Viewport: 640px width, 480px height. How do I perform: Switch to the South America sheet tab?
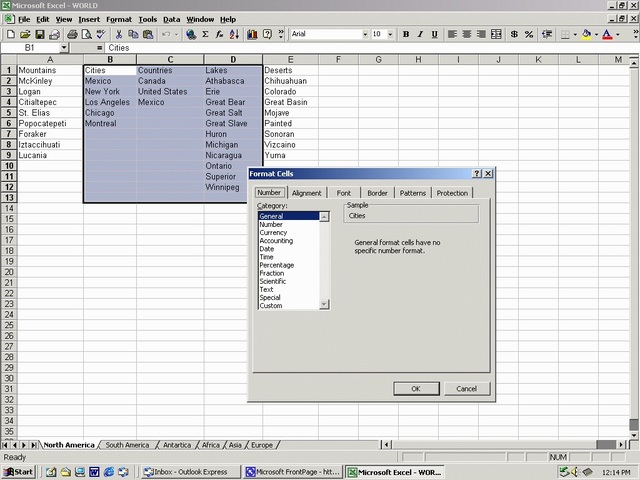(127, 445)
